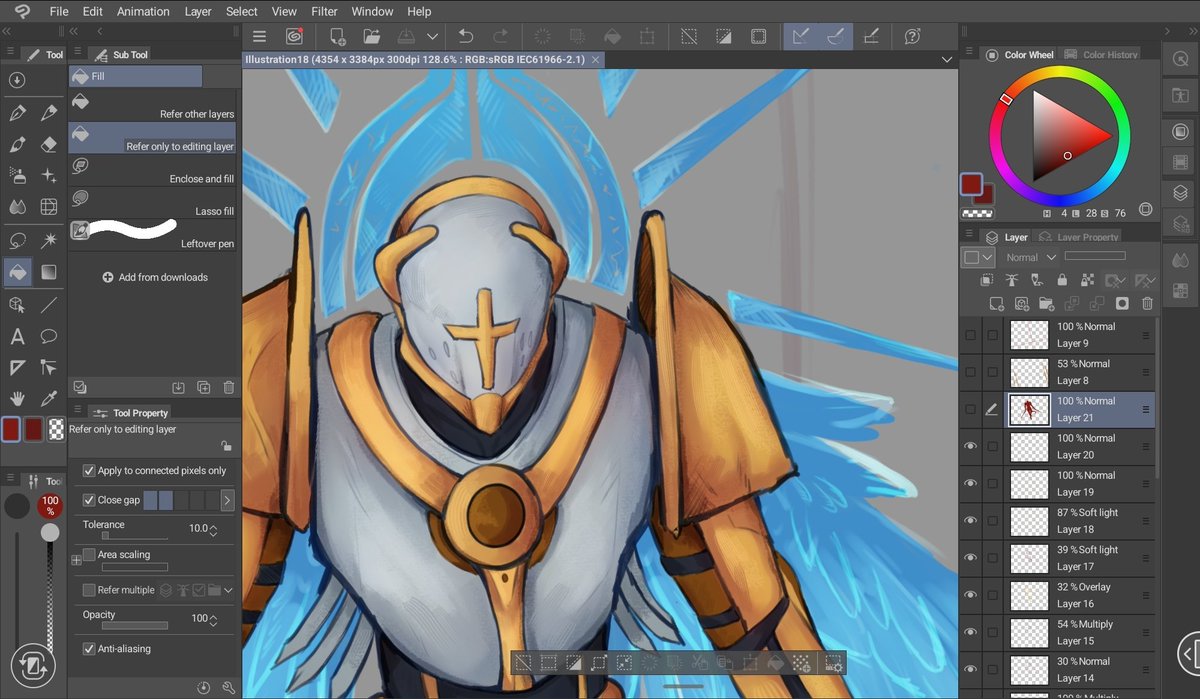1200x699 pixels.
Task: Close the Illustration18 canvas tab
Action: (x=596, y=60)
